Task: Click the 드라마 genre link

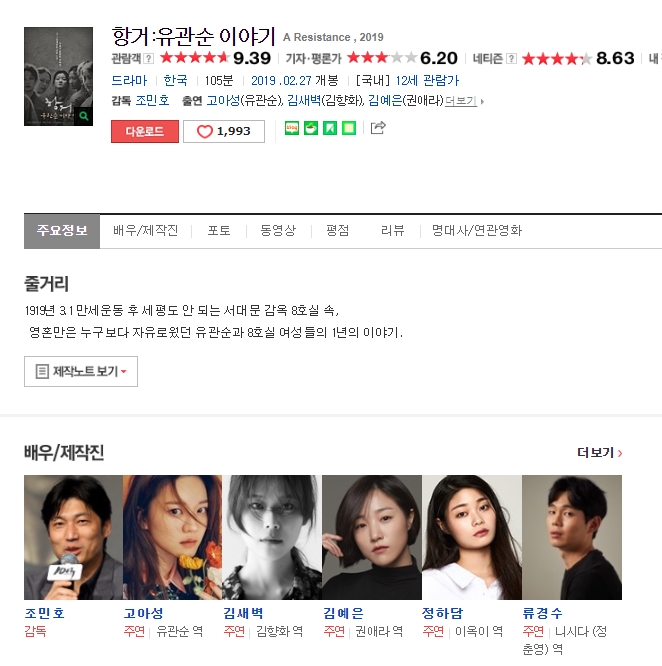Action: (x=129, y=80)
